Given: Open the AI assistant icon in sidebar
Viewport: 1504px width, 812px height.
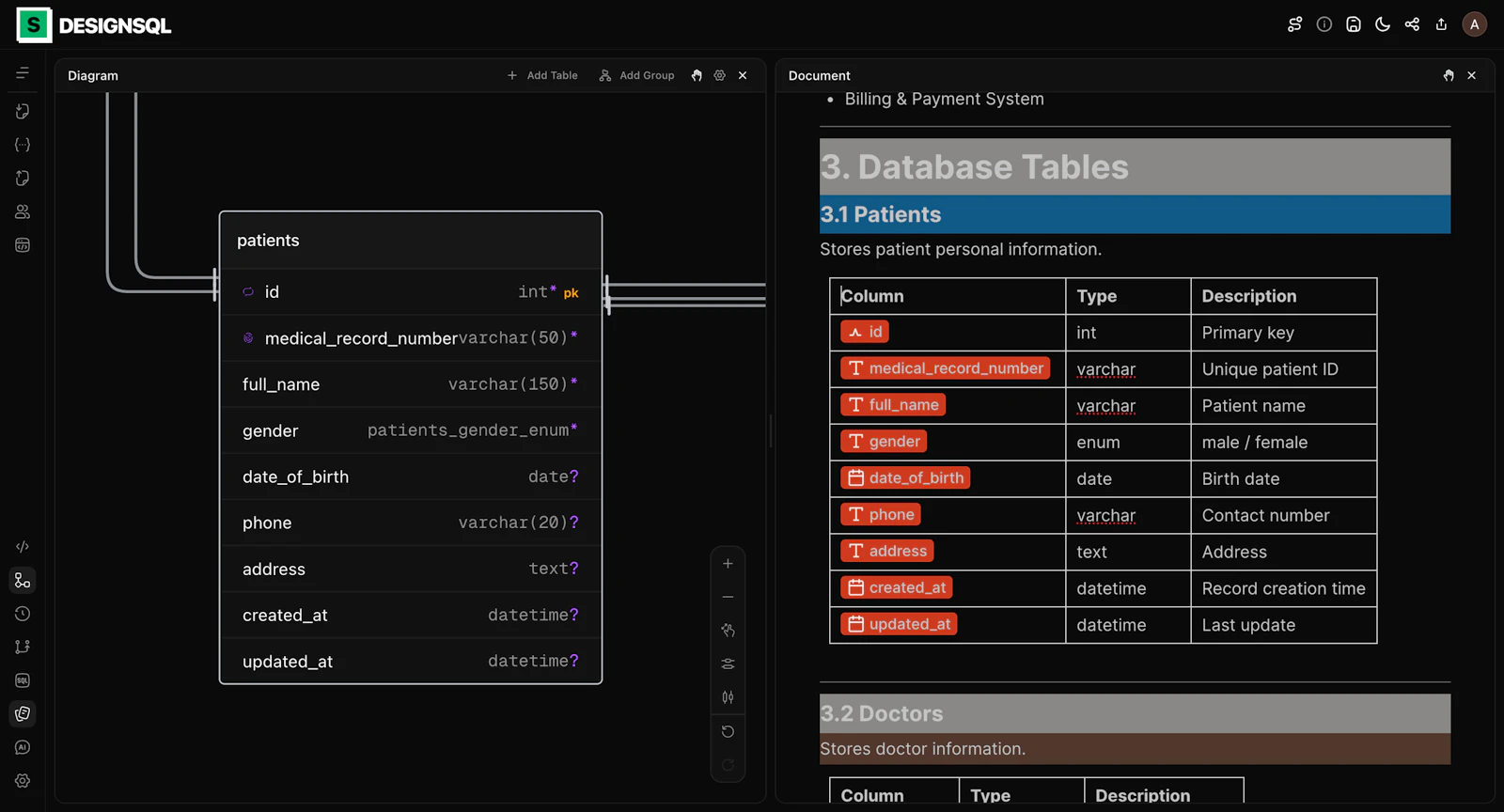Looking at the screenshot, I should [23, 747].
